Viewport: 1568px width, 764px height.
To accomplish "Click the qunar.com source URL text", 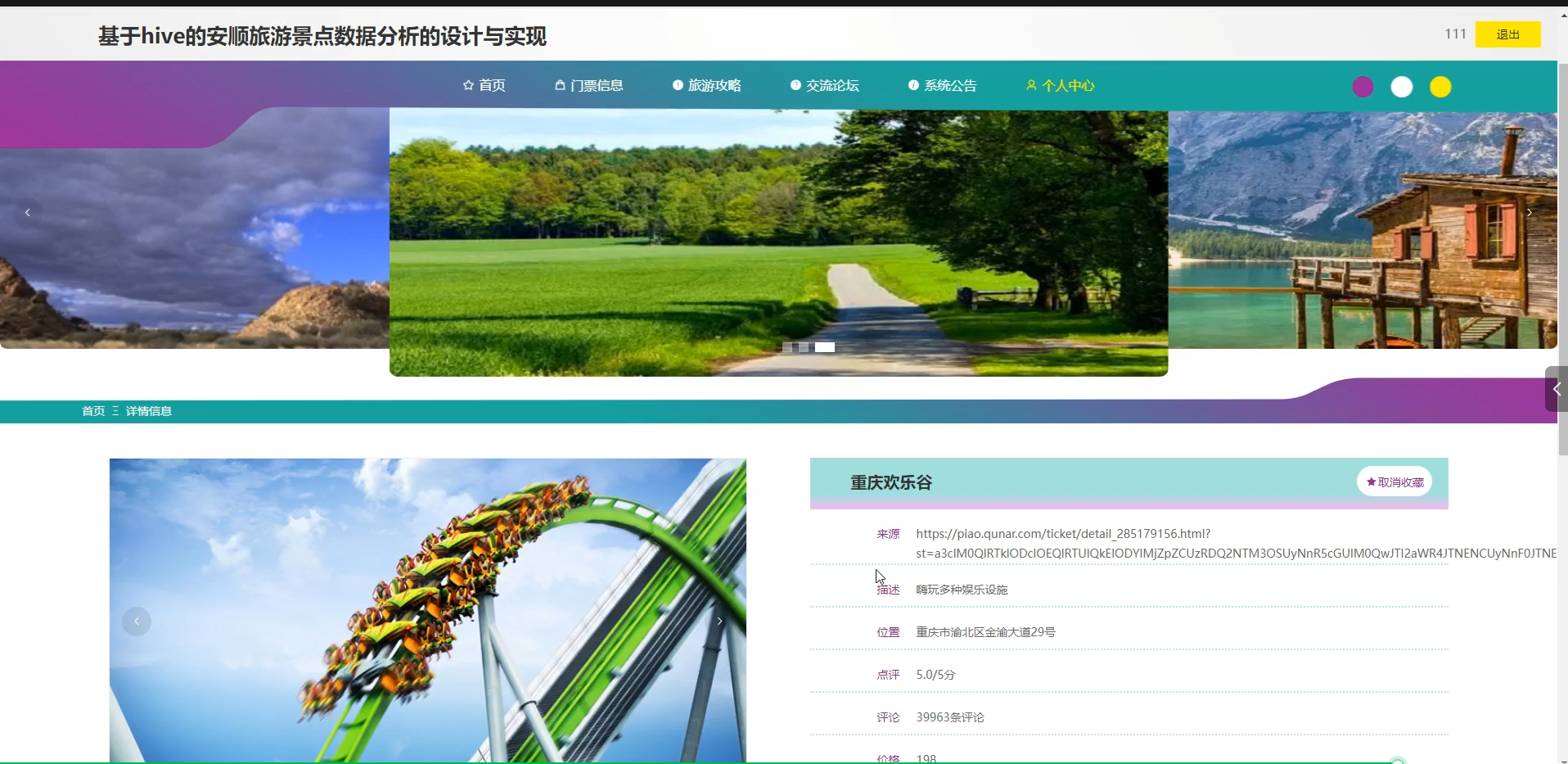I will (x=1236, y=544).
